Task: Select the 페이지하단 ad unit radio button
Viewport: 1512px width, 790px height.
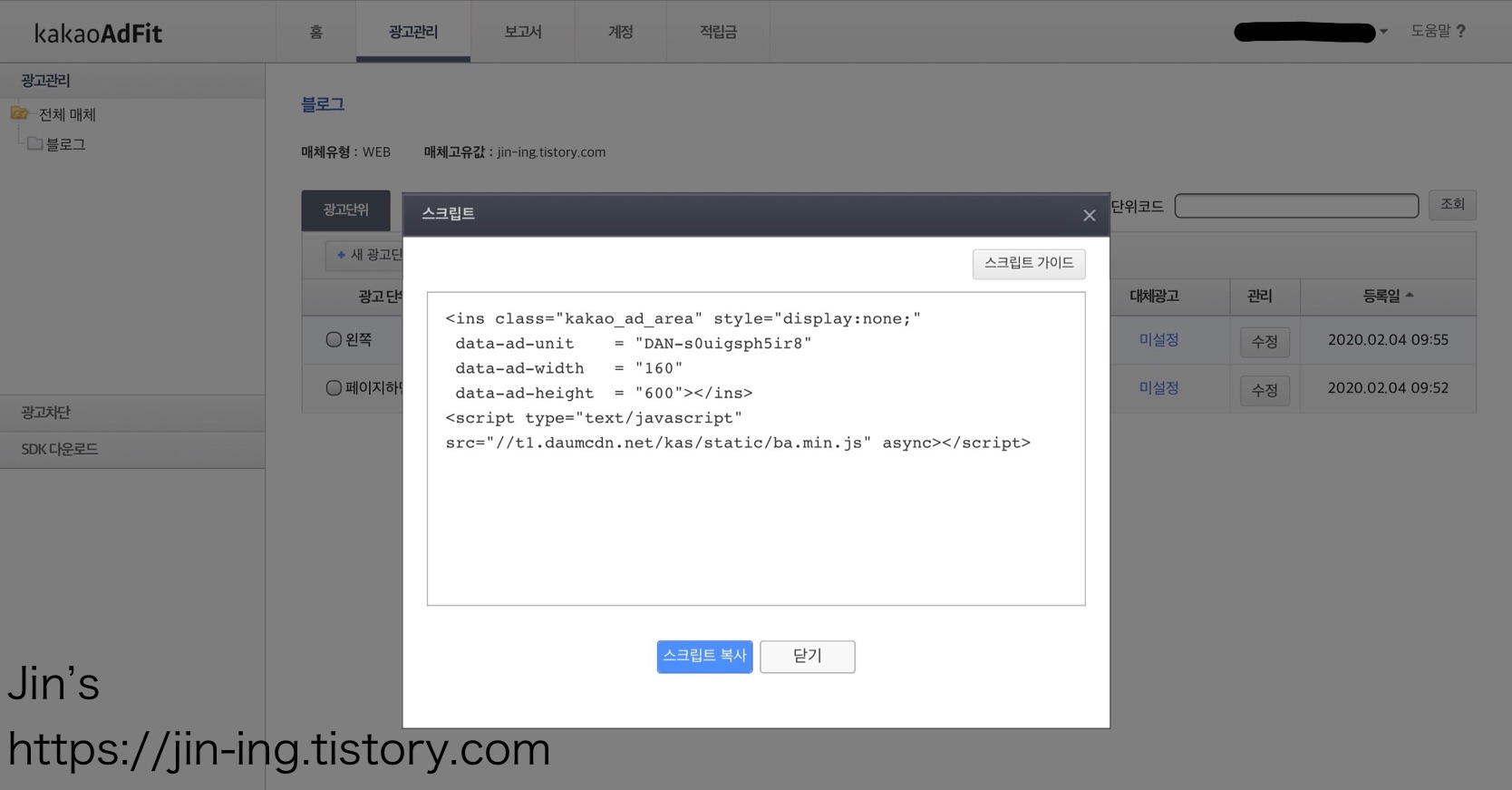Action: coord(334,387)
